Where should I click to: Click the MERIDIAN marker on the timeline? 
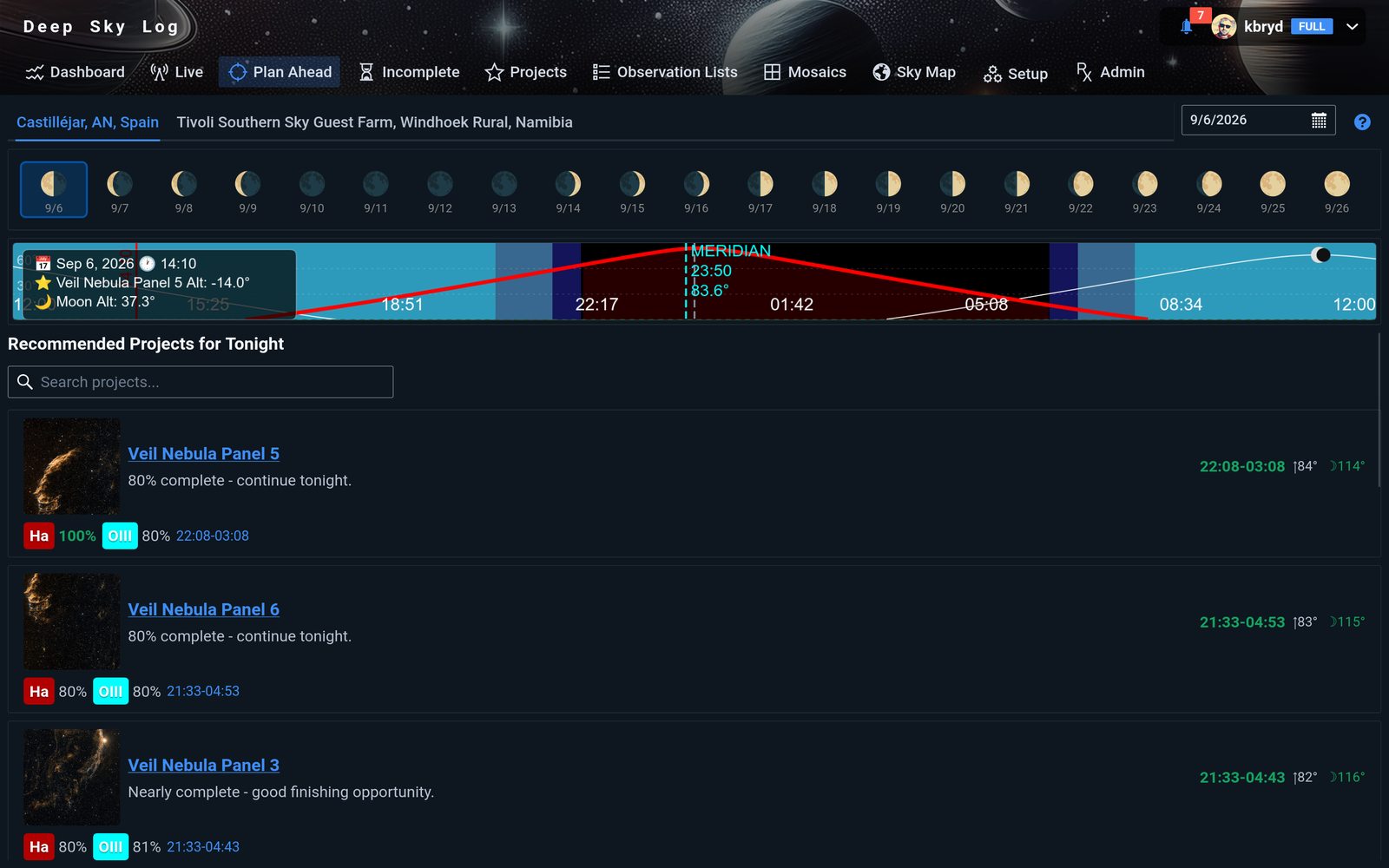coord(730,252)
